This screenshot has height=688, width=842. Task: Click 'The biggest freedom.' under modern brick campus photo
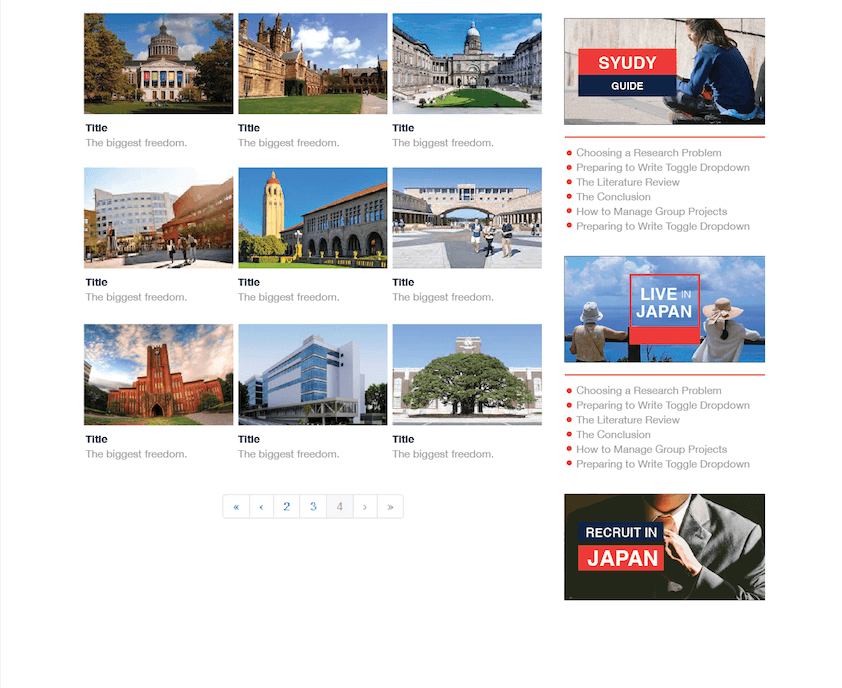[136, 297]
